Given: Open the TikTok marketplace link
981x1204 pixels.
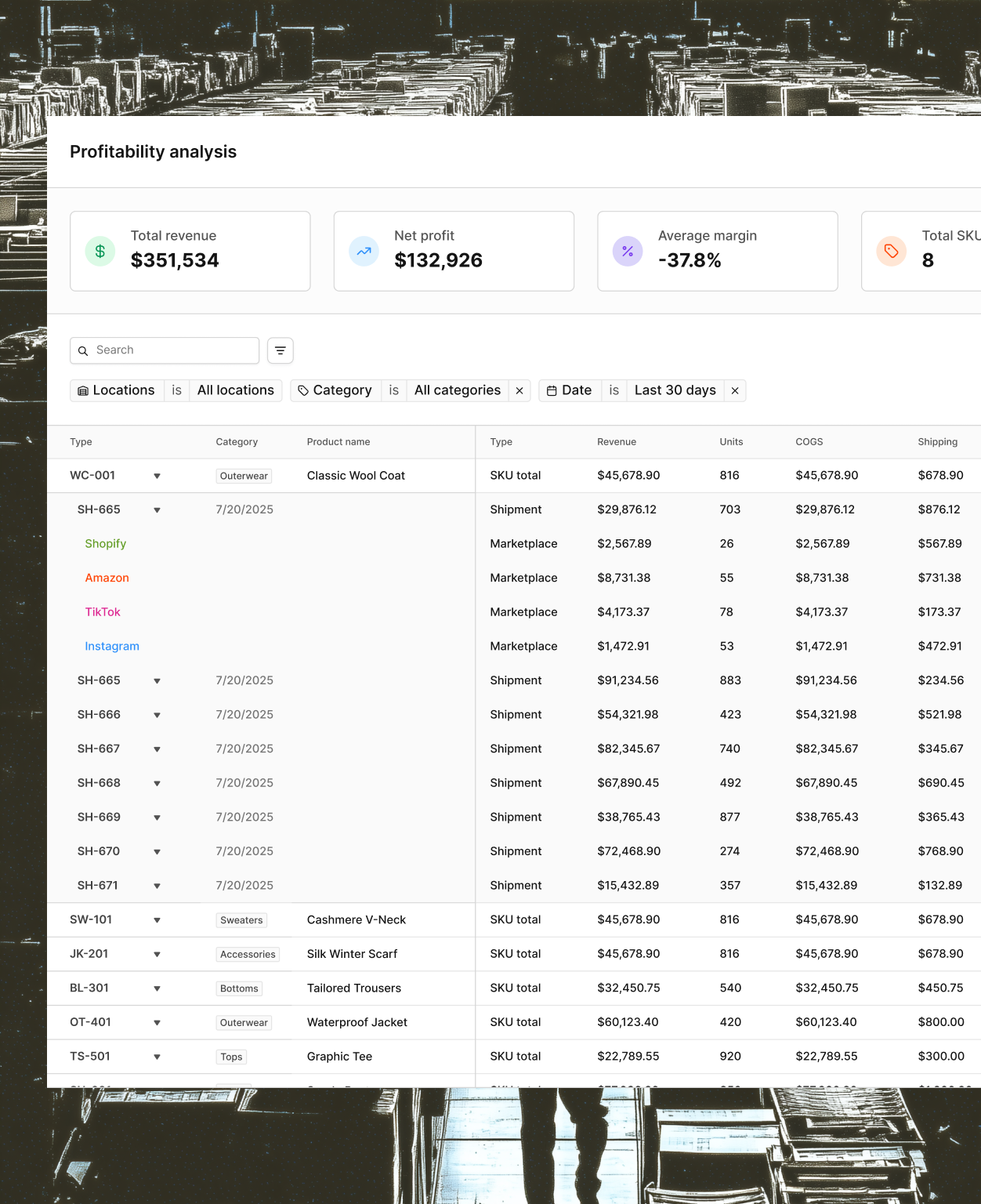Looking at the screenshot, I should tap(103, 612).
